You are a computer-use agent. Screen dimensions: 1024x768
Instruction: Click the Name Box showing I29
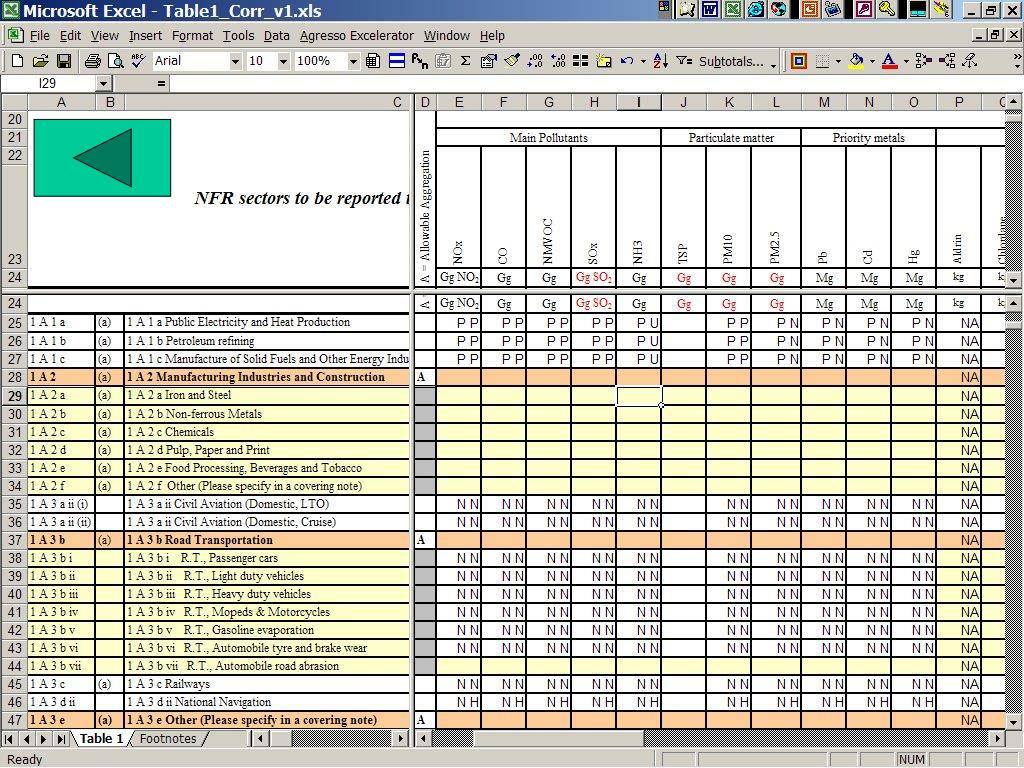(x=48, y=84)
